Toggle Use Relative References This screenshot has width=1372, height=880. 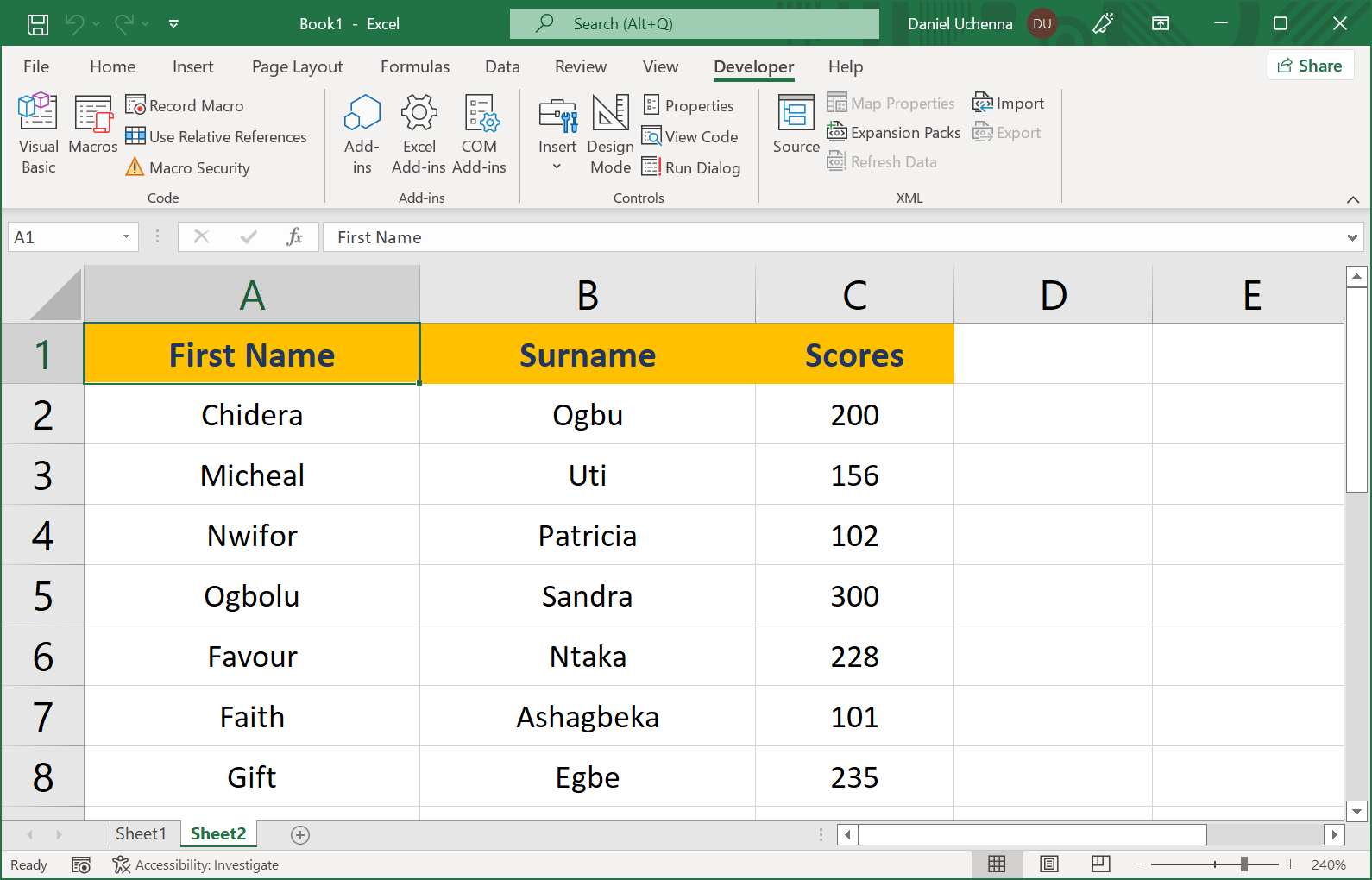pos(217,136)
